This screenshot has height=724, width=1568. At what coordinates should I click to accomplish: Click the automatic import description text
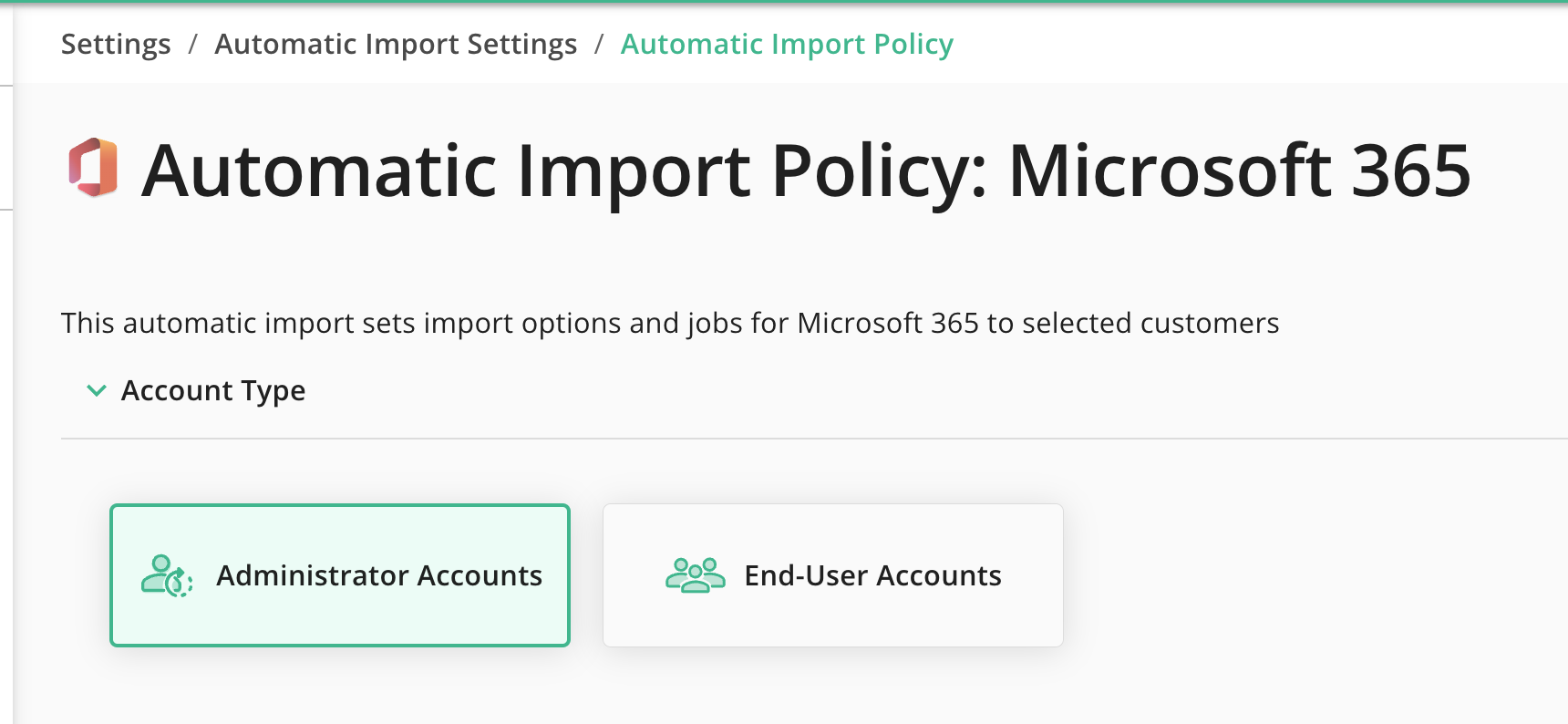[670, 323]
